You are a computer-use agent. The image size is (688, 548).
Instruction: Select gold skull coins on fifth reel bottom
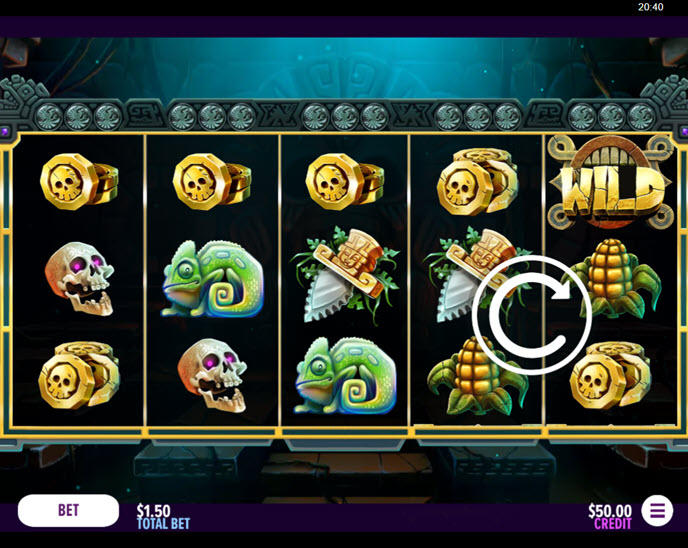[x=610, y=376]
